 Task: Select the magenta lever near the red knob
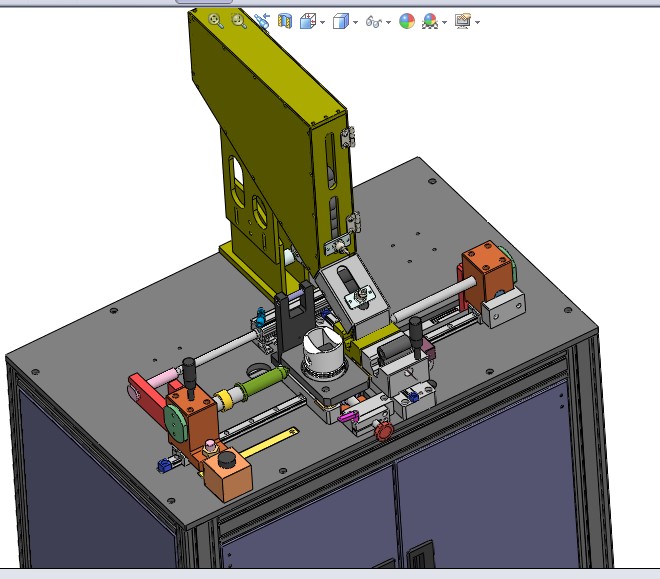349,417
